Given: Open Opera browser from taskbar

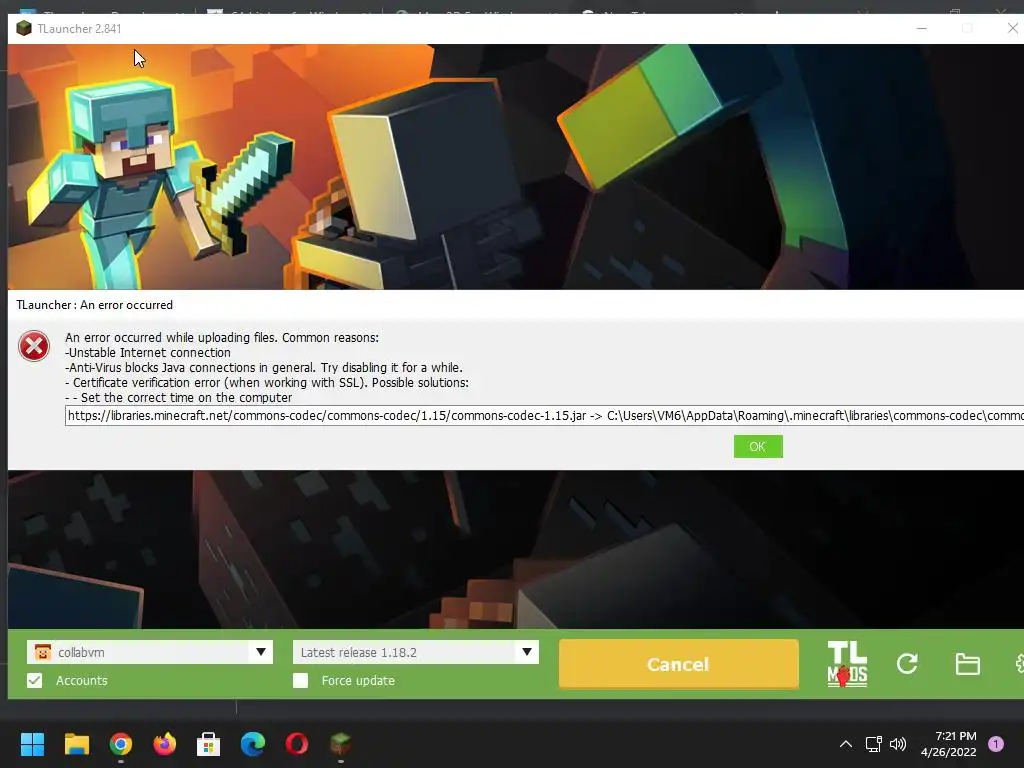Looking at the screenshot, I should [x=296, y=744].
